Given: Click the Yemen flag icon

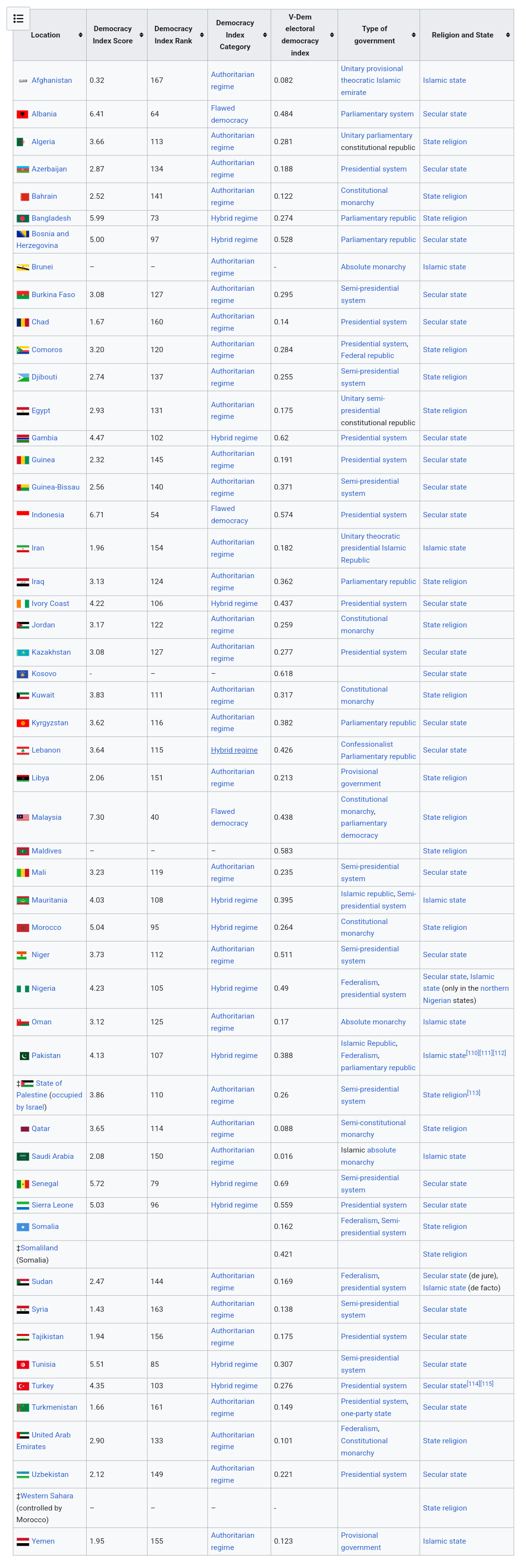Looking at the screenshot, I should 22,1541.
